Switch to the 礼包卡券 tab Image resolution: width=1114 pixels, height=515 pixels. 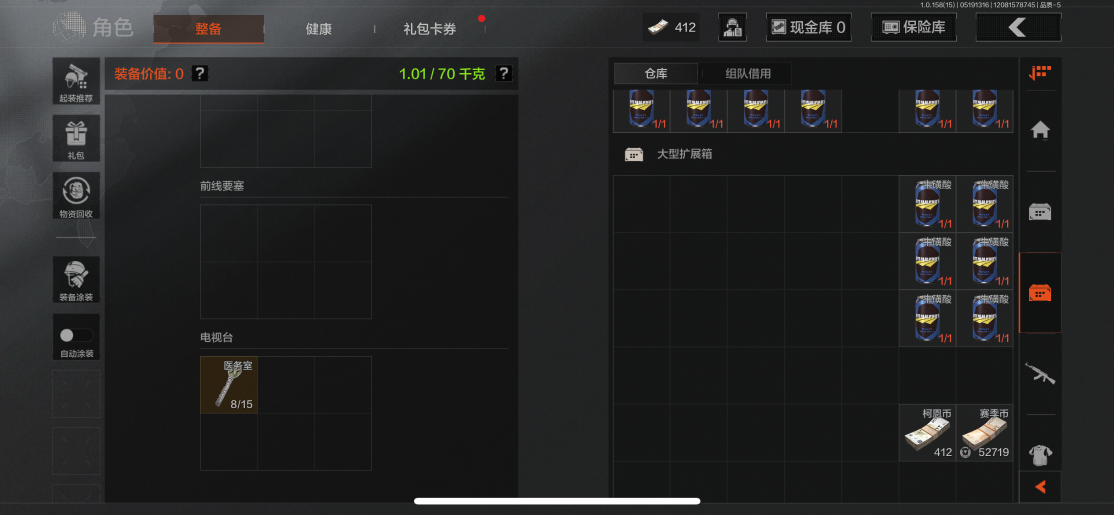click(430, 29)
